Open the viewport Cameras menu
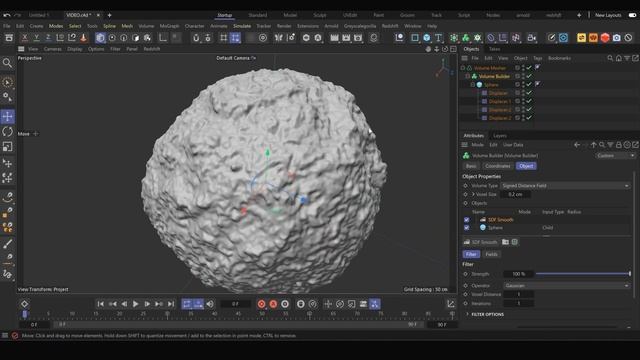 (52, 49)
